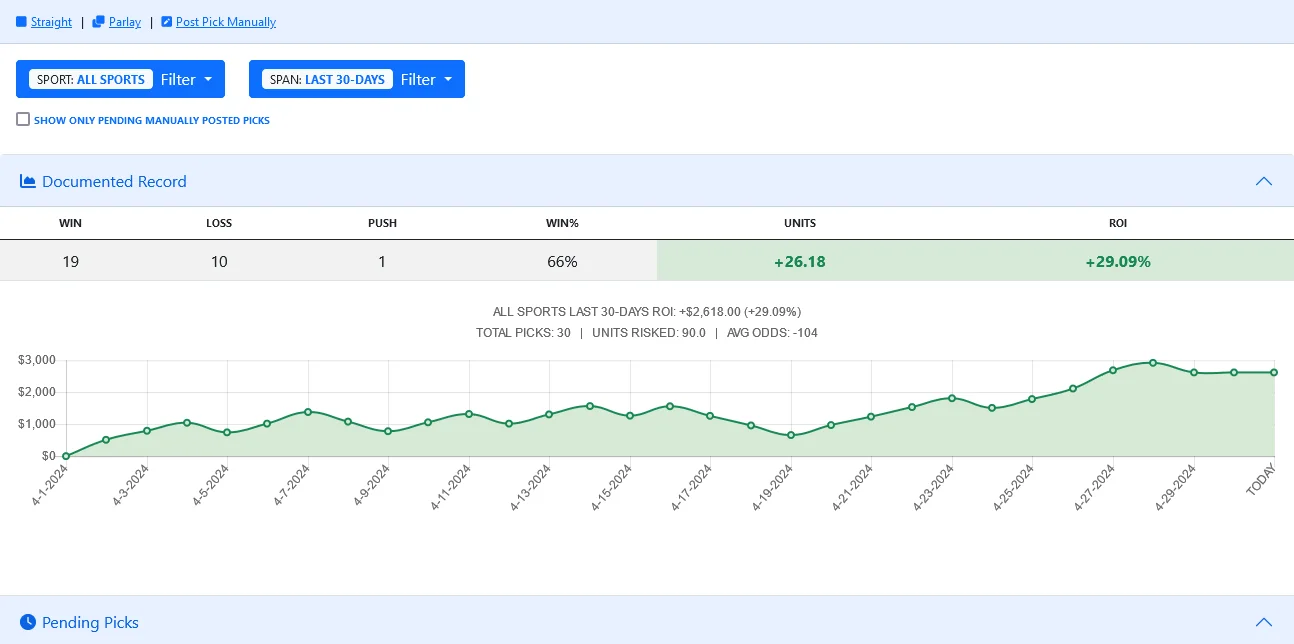Click the Documented Record chart icon
This screenshot has height=644, width=1294.
[x=28, y=181]
